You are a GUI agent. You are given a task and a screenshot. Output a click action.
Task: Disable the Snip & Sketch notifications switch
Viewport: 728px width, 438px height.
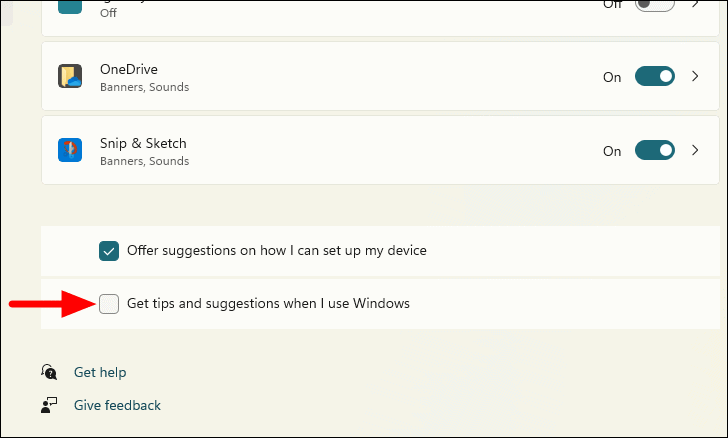pos(654,151)
